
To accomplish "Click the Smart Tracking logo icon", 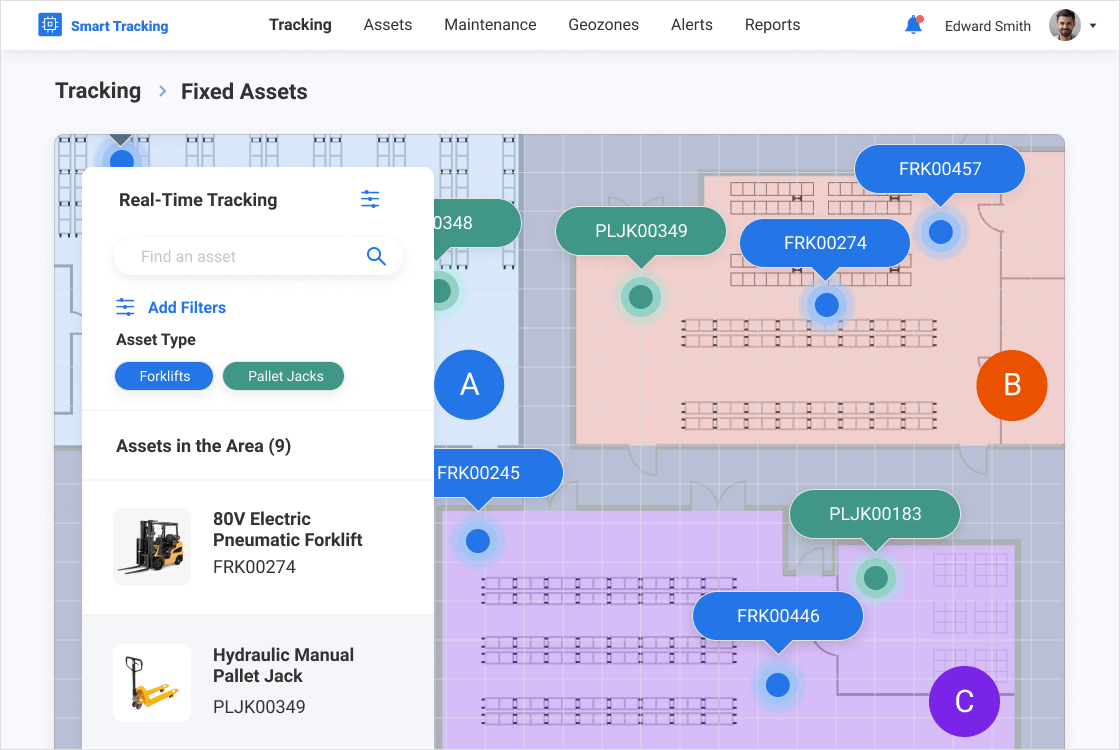I will point(50,25).
